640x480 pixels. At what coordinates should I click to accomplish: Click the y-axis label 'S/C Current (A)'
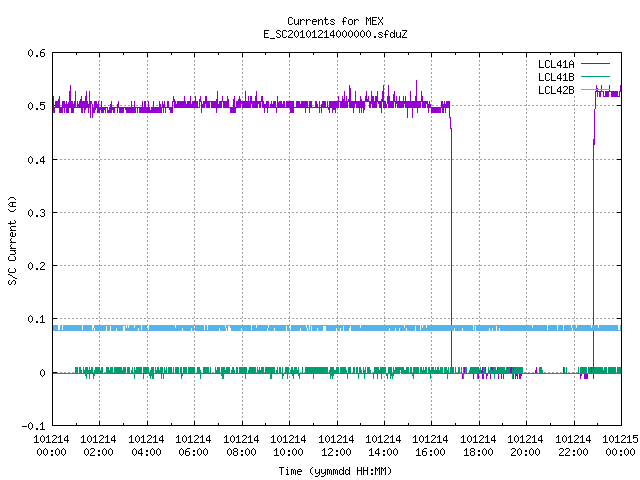click(x=13, y=240)
